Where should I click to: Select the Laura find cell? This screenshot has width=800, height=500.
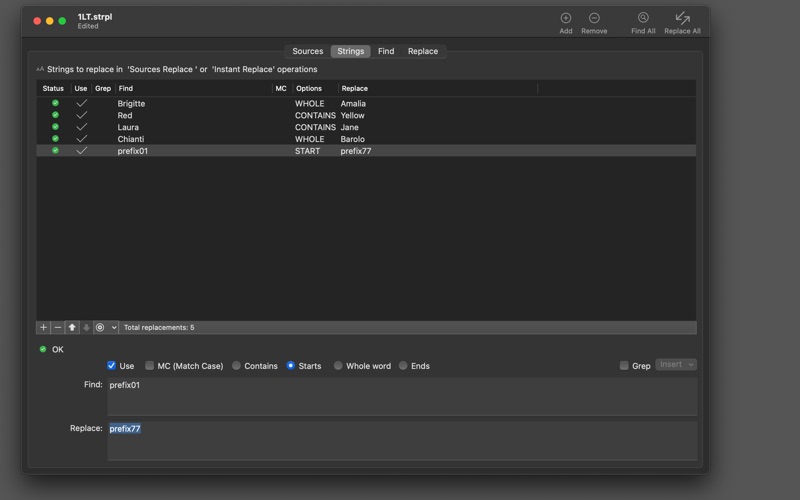128,127
